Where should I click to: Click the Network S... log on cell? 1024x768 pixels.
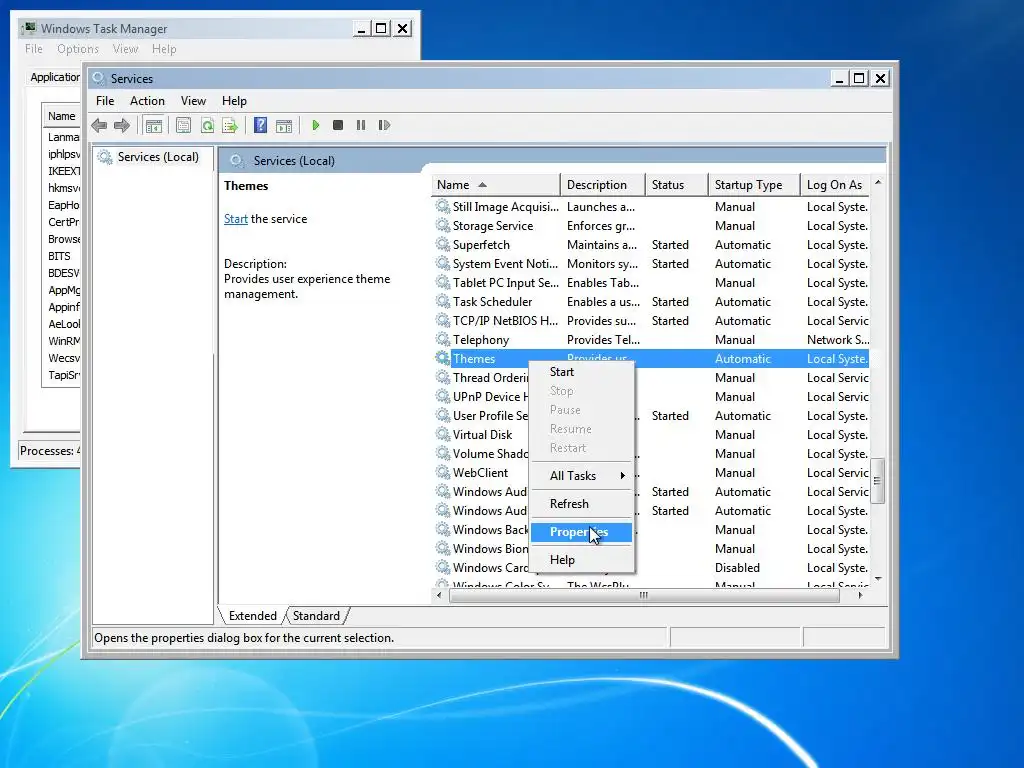[x=837, y=340]
